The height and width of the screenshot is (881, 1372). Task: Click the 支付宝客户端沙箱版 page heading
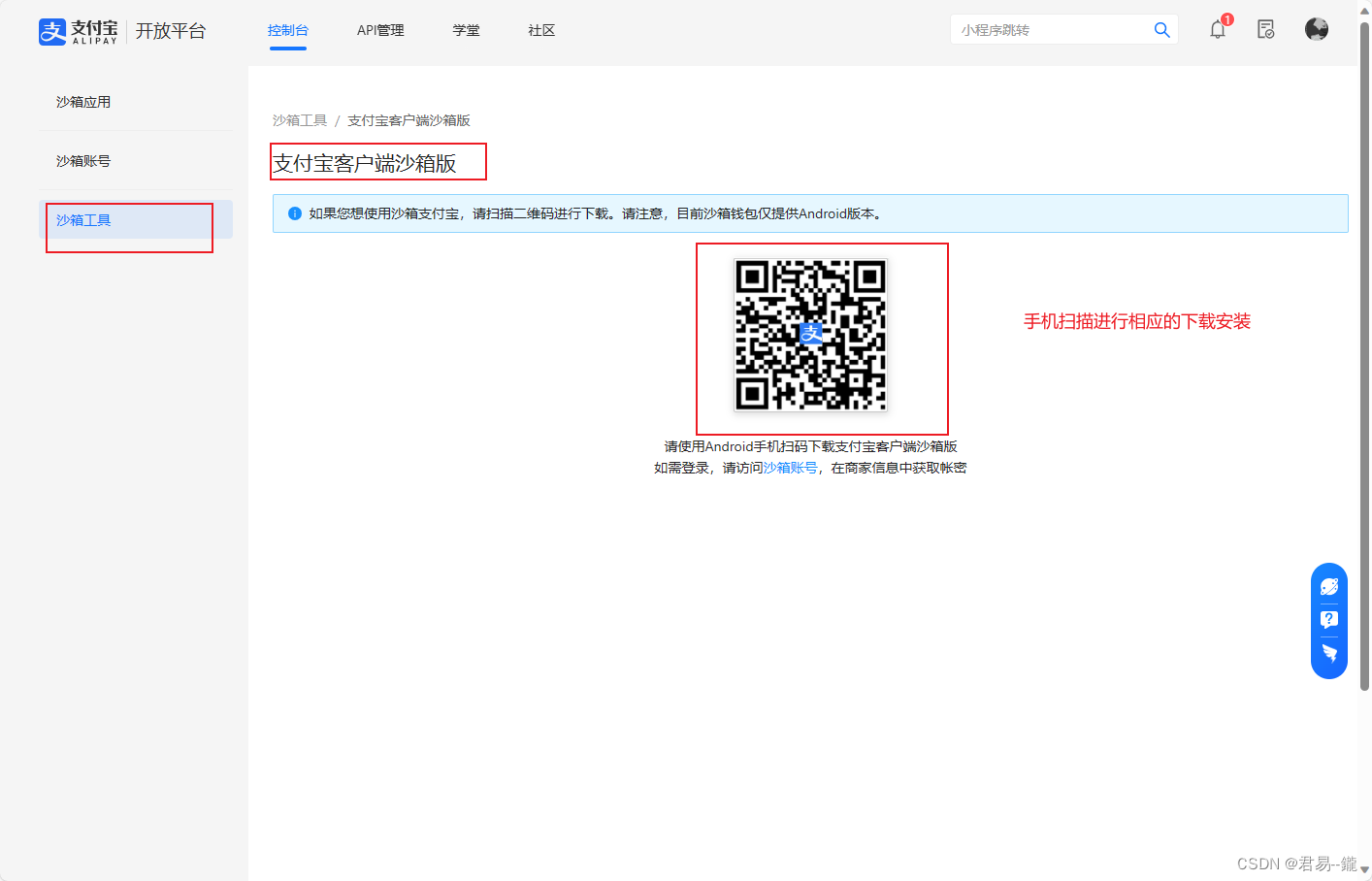click(x=365, y=163)
